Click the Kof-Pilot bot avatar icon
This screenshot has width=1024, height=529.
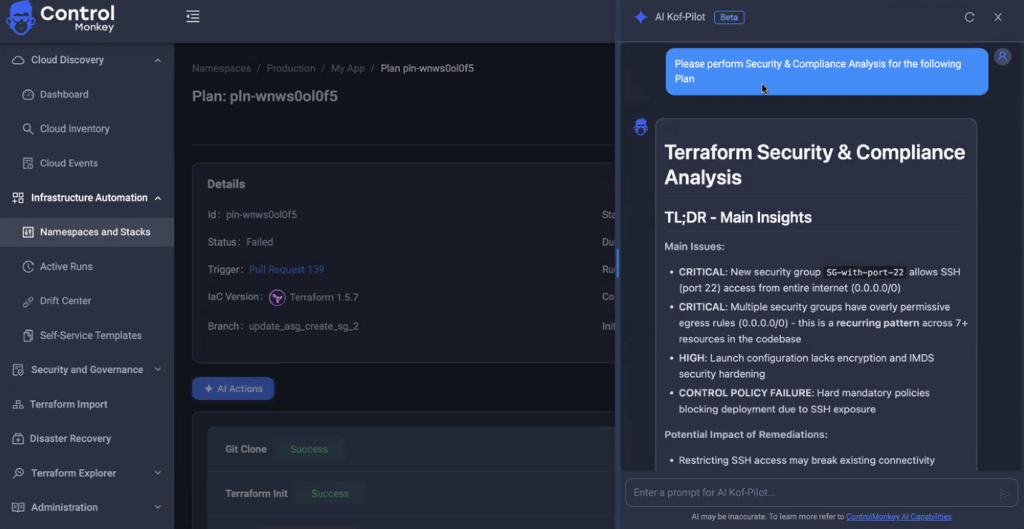click(641, 127)
